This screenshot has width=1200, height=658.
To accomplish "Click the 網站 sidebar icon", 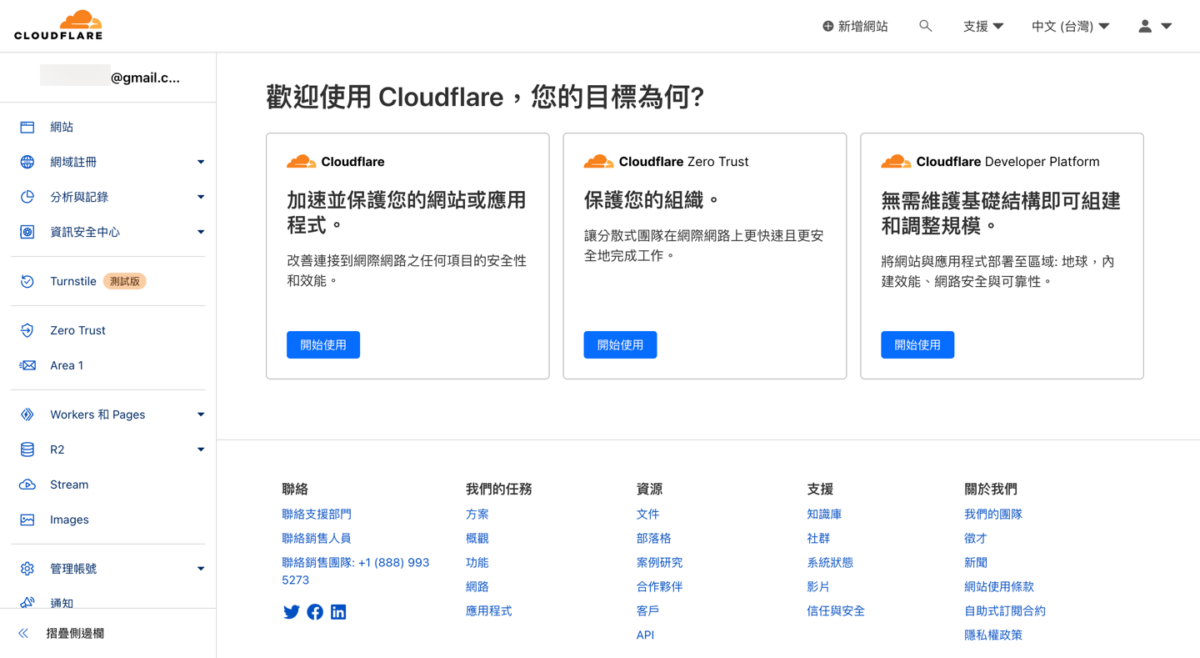I will pyautogui.click(x=28, y=127).
